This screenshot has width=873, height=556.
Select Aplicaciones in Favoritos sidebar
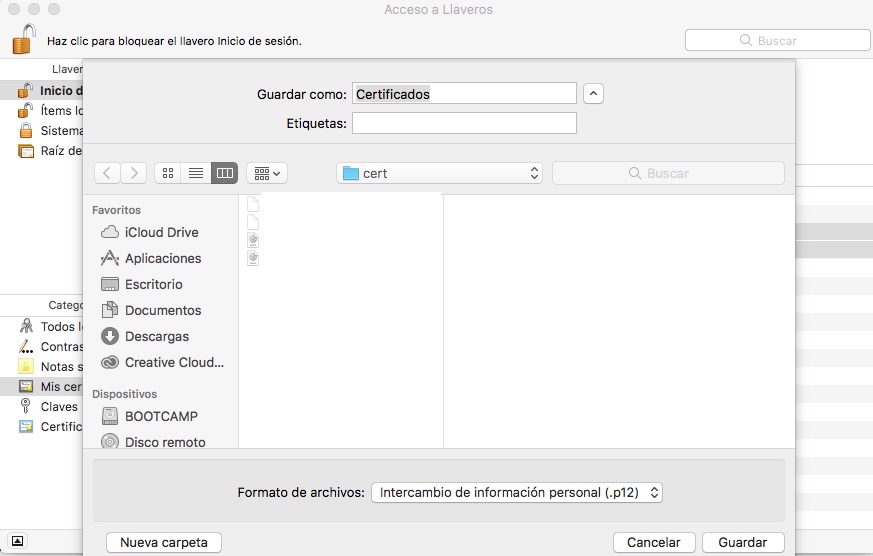tap(162, 258)
